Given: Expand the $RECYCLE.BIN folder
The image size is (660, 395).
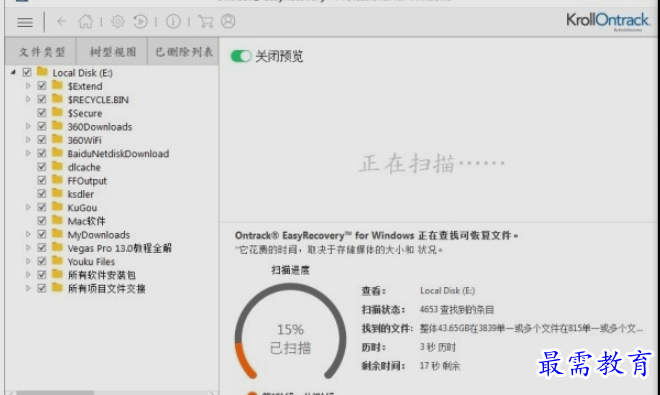Looking at the screenshot, I should coord(28,99).
